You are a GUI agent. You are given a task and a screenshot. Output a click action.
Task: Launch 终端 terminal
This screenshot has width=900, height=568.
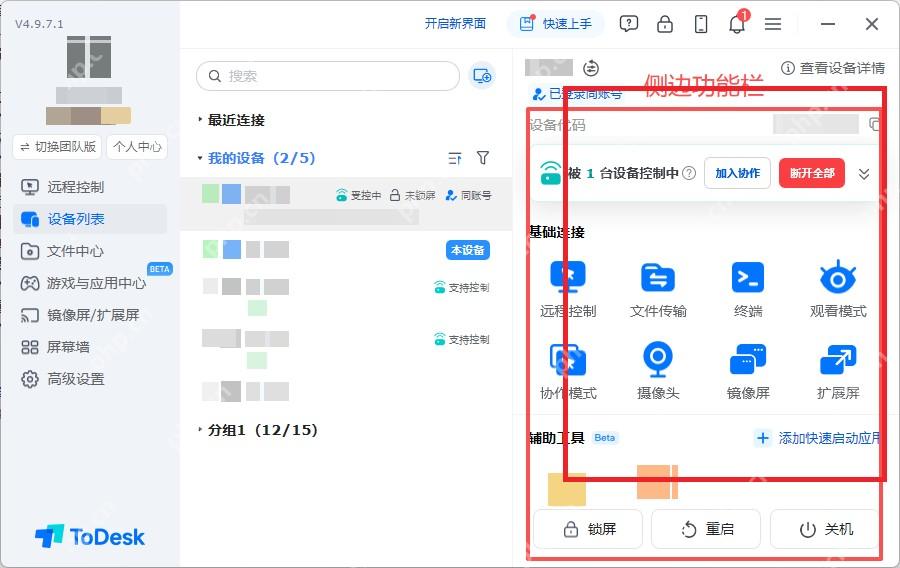point(748,290)
